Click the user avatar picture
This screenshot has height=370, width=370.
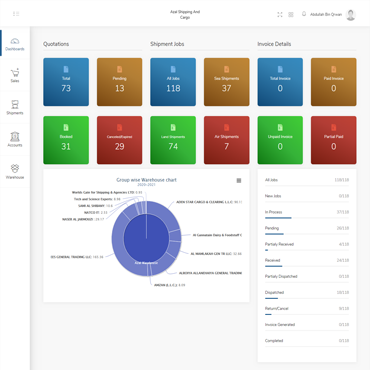click(x=351, y=15)
